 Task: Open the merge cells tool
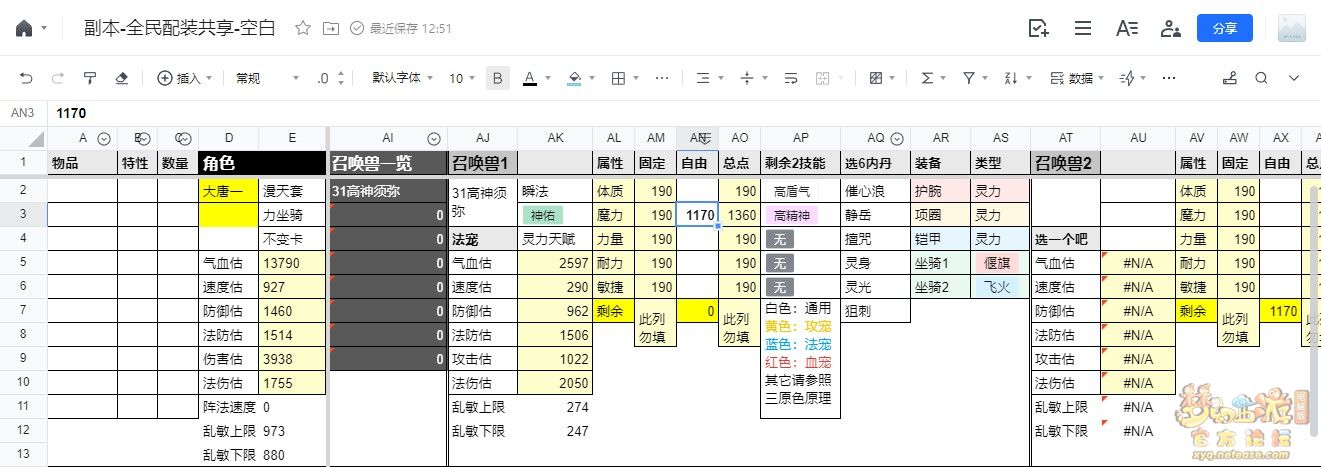[823, 77]
